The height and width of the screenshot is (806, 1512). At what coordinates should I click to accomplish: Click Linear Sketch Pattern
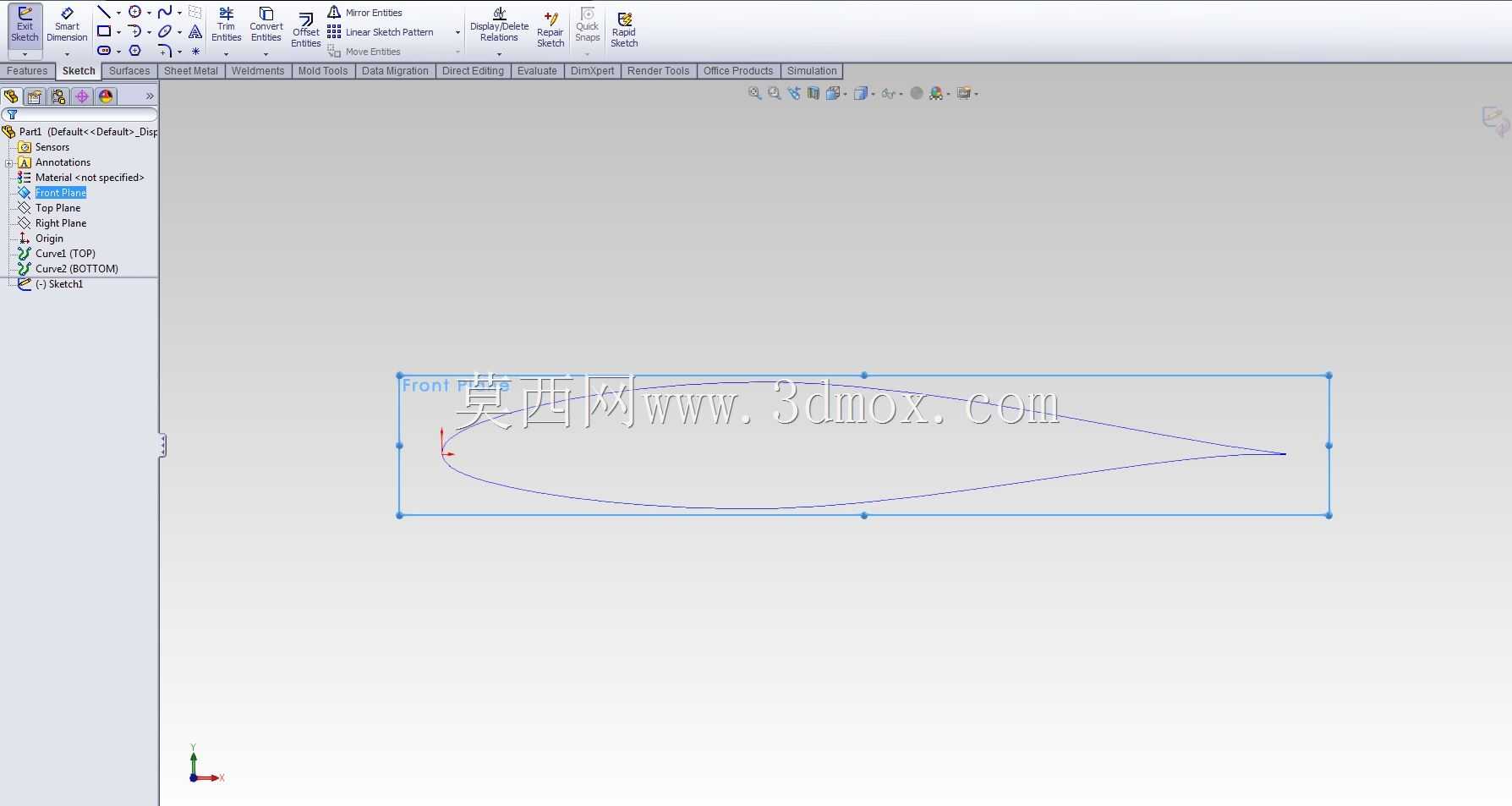click(380, 32)
